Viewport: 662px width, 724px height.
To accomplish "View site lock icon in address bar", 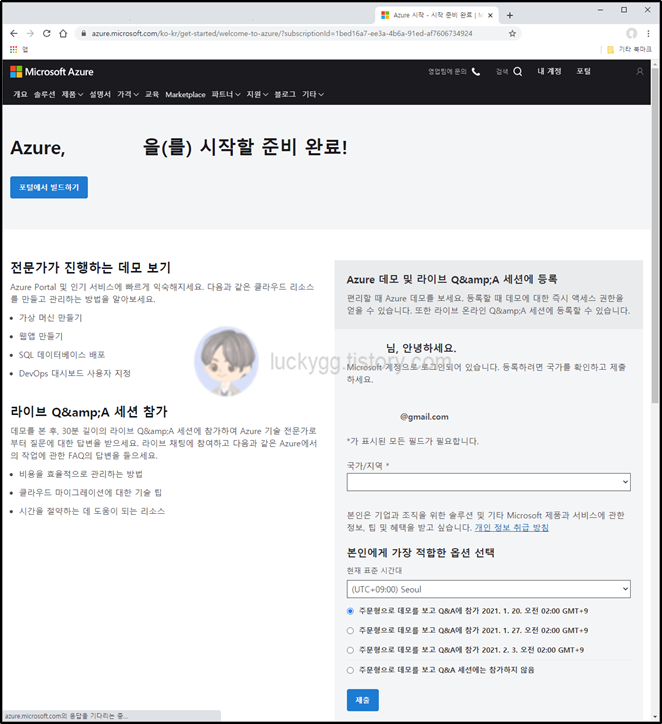I will 84,33.
